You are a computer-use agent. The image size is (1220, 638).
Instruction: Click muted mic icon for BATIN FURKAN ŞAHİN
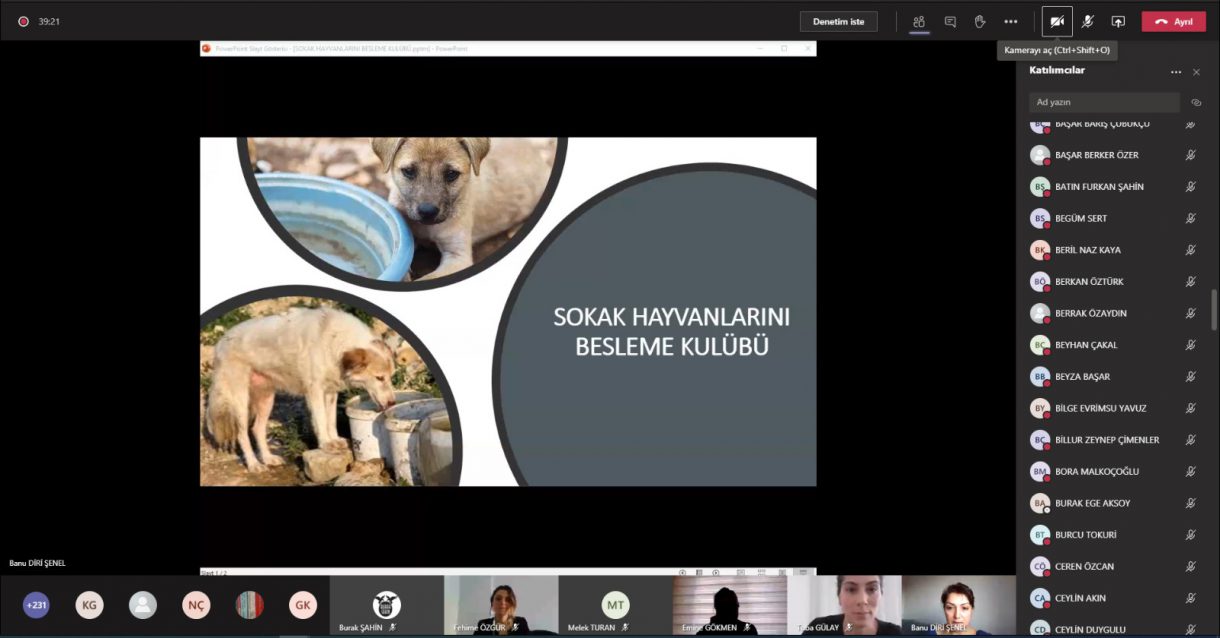point(1190,187)
